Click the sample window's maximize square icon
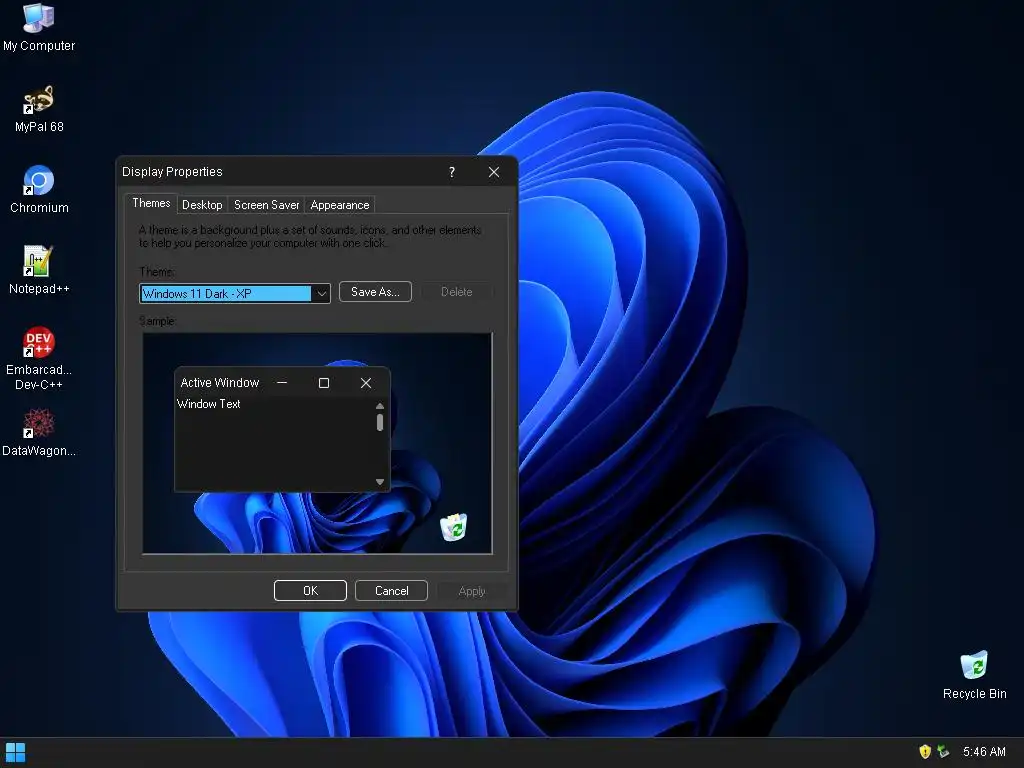The image size is (1024, 768). point(323,383)
